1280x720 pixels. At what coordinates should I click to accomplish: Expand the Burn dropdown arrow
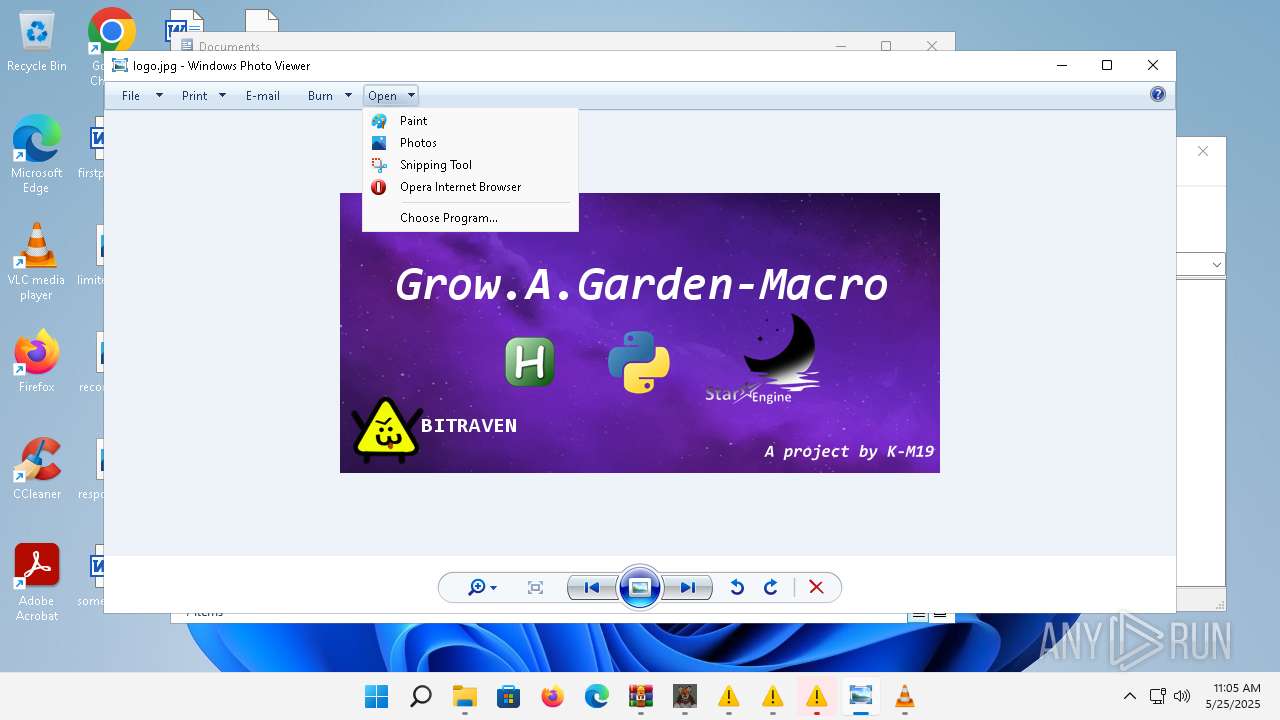pos(348,96)
